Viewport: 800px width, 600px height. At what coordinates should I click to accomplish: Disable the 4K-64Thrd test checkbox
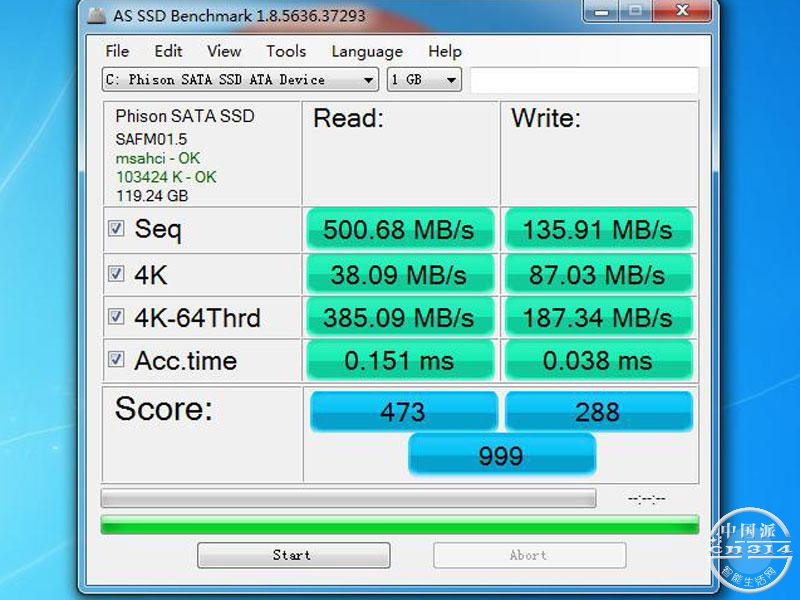point(116,317)
